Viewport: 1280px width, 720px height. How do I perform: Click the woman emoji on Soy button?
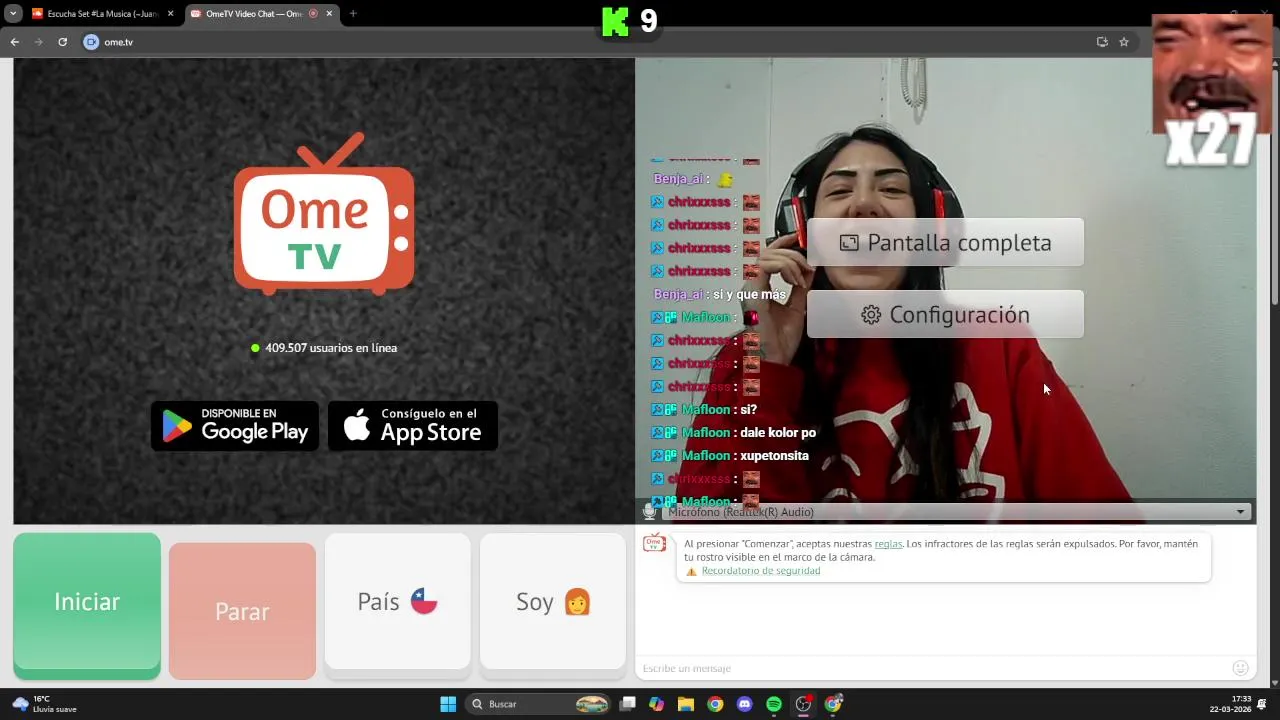coord(577,601)
